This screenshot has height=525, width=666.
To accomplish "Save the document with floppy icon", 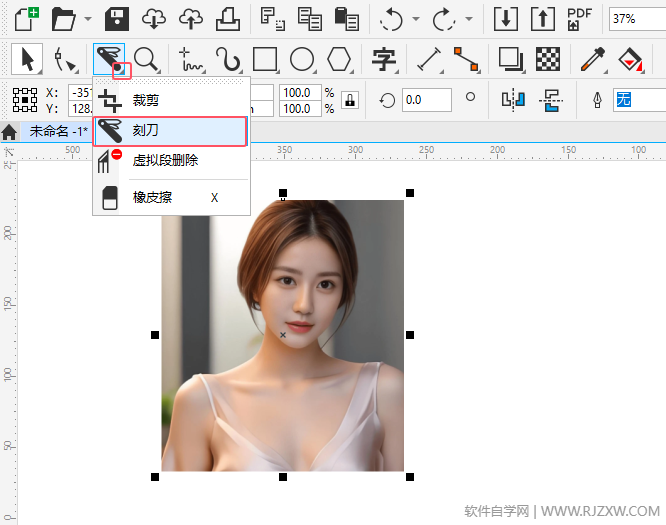I will click(117, 19).
